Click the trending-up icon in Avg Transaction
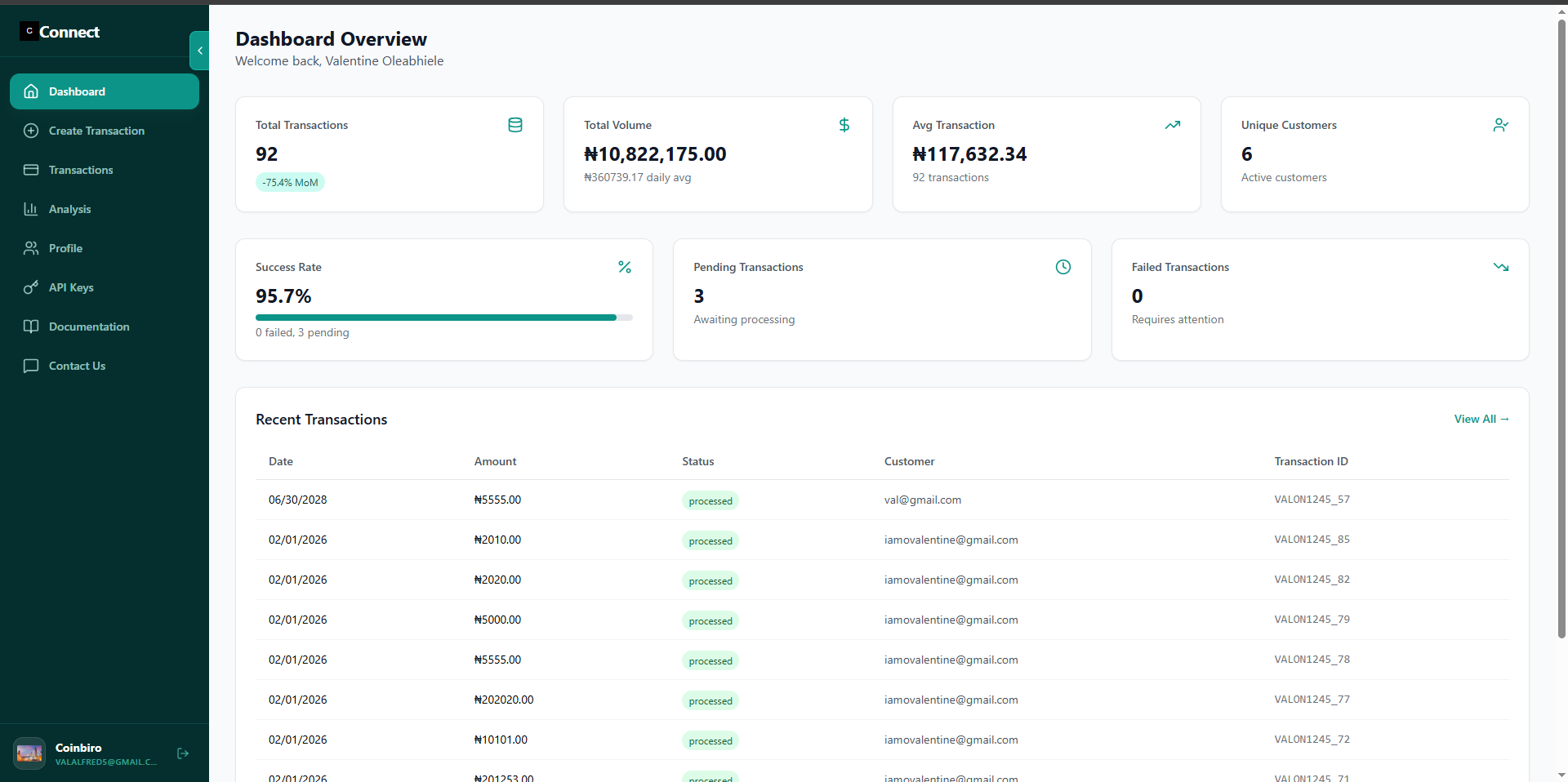1568x782 pixels. coord(1173,125)
